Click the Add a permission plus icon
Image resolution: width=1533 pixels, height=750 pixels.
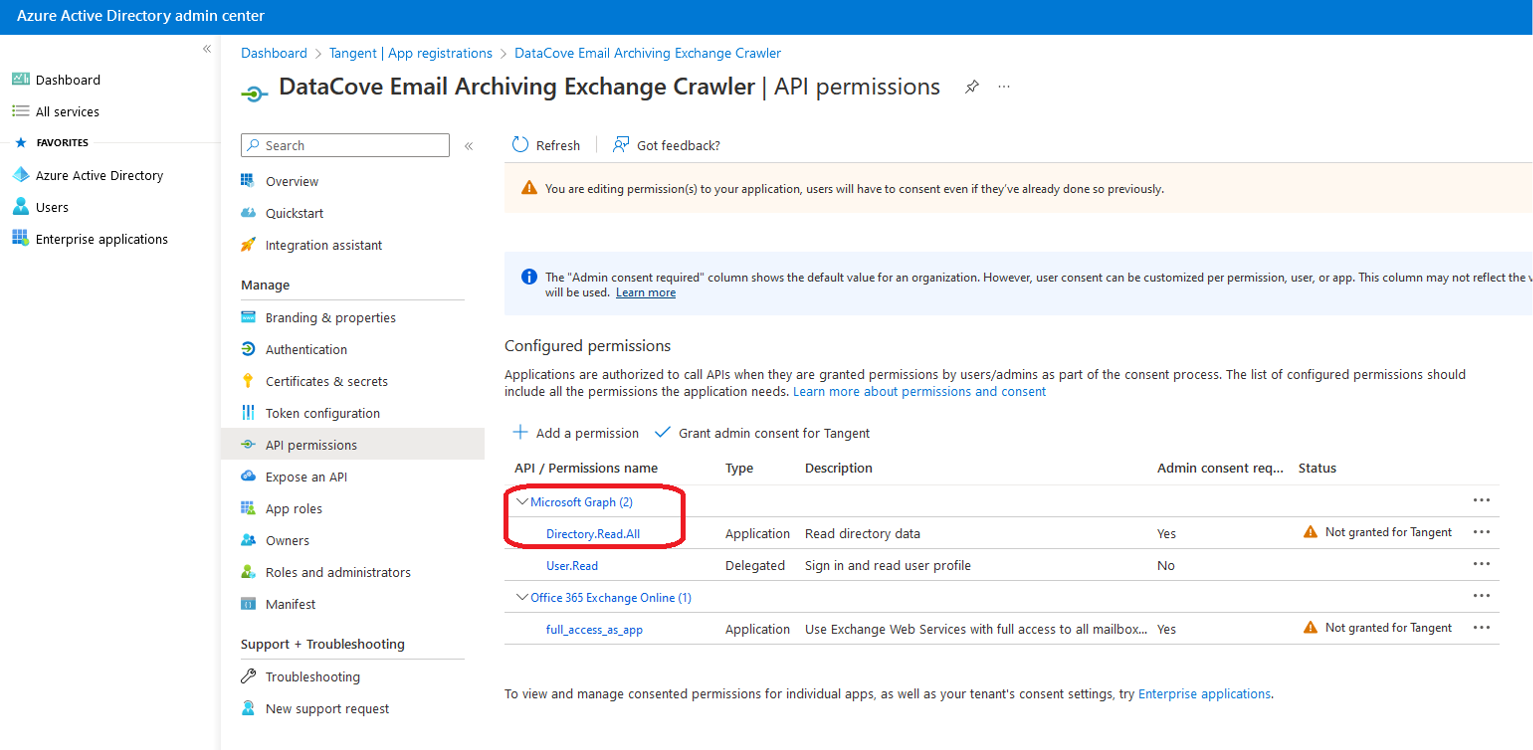coord(520,433)
